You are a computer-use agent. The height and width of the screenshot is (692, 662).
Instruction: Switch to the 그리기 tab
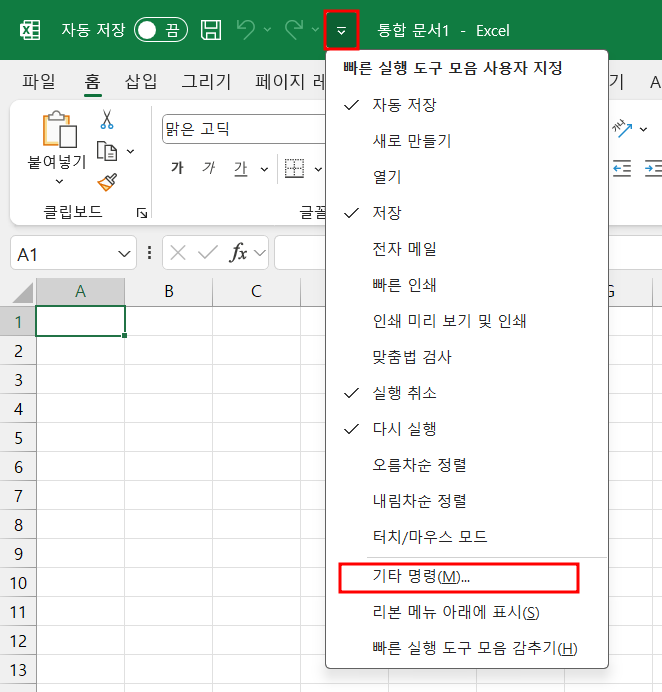(207, 82)
